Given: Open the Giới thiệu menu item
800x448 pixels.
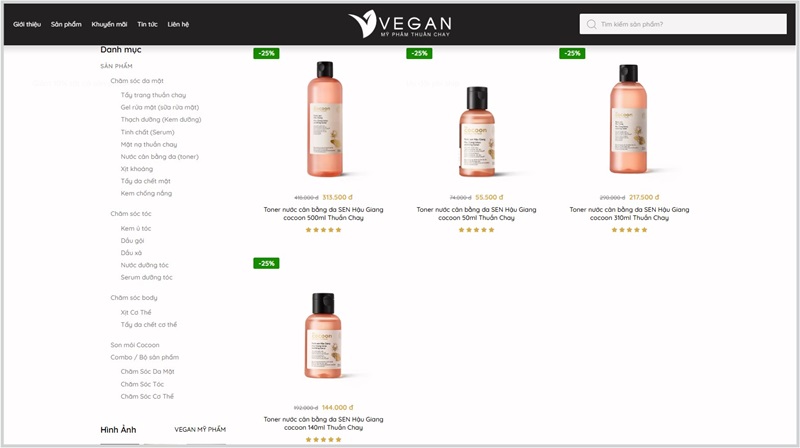Looking at the screenshot, I should pyautogui.click(x=27, y=24).
